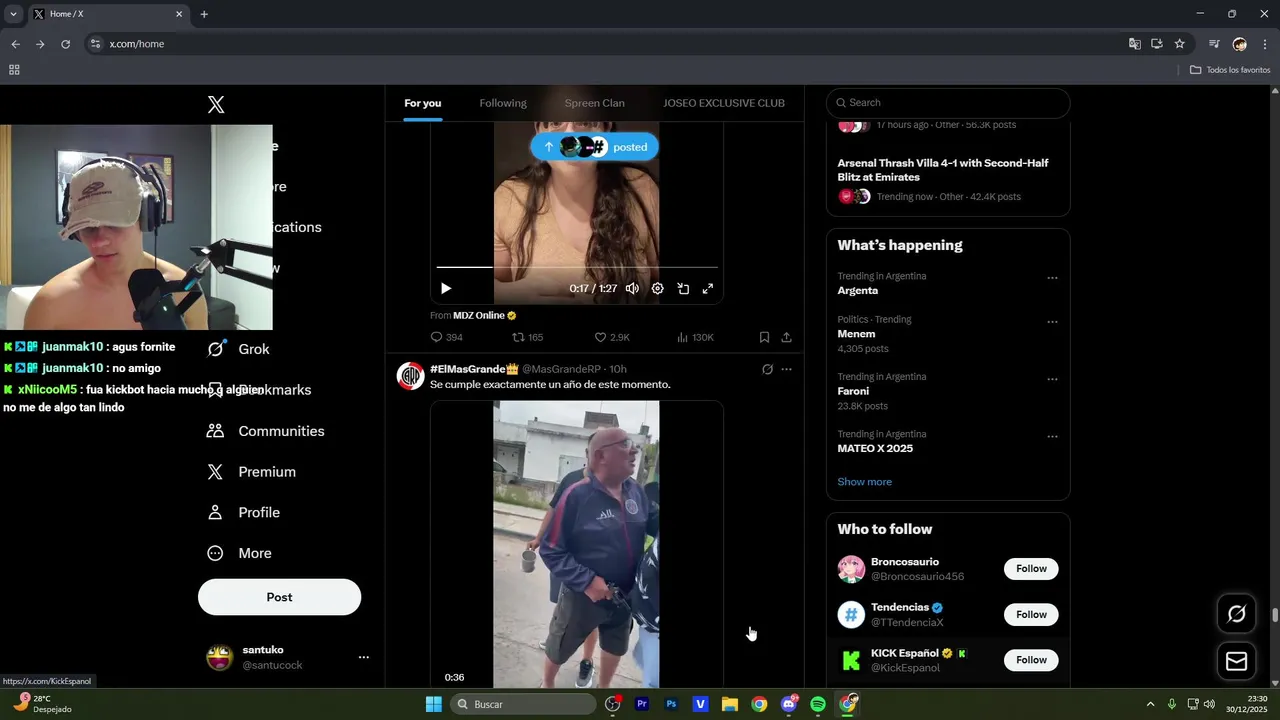Click the Grok icon on ElMasGrande post

[x=767, y=369]
